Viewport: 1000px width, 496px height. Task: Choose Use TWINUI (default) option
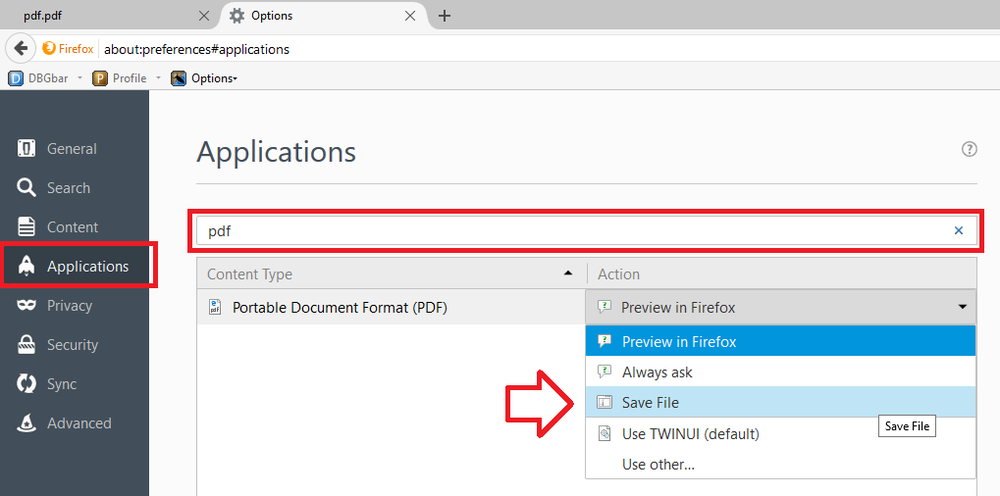[x=781, y=434]
